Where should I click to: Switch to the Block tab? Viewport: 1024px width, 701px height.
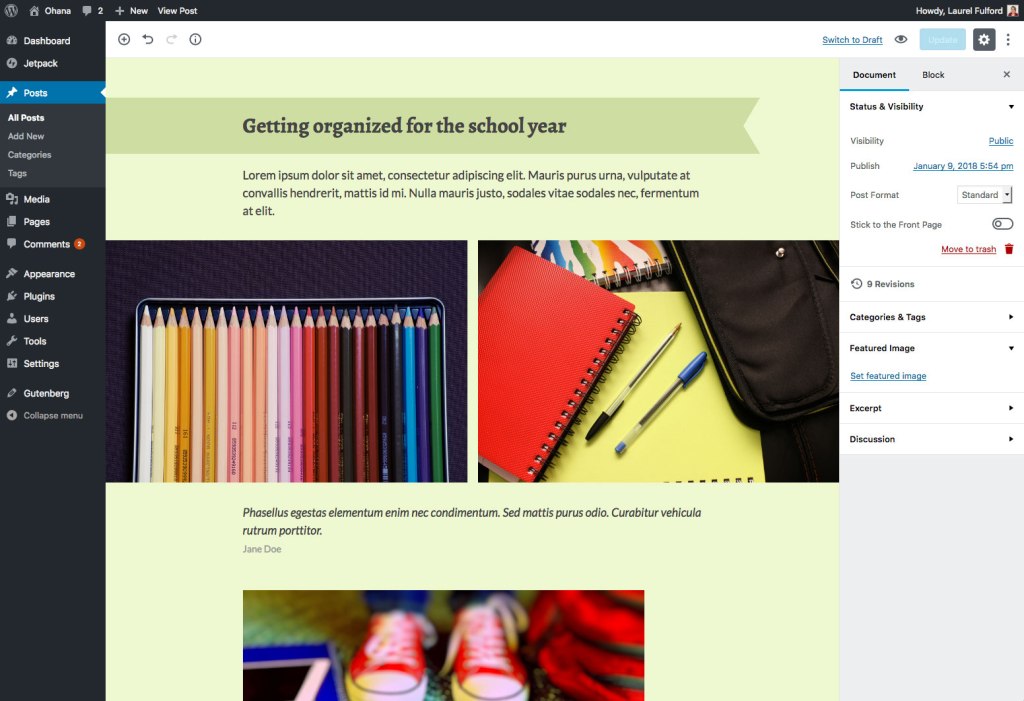[933, 75]
